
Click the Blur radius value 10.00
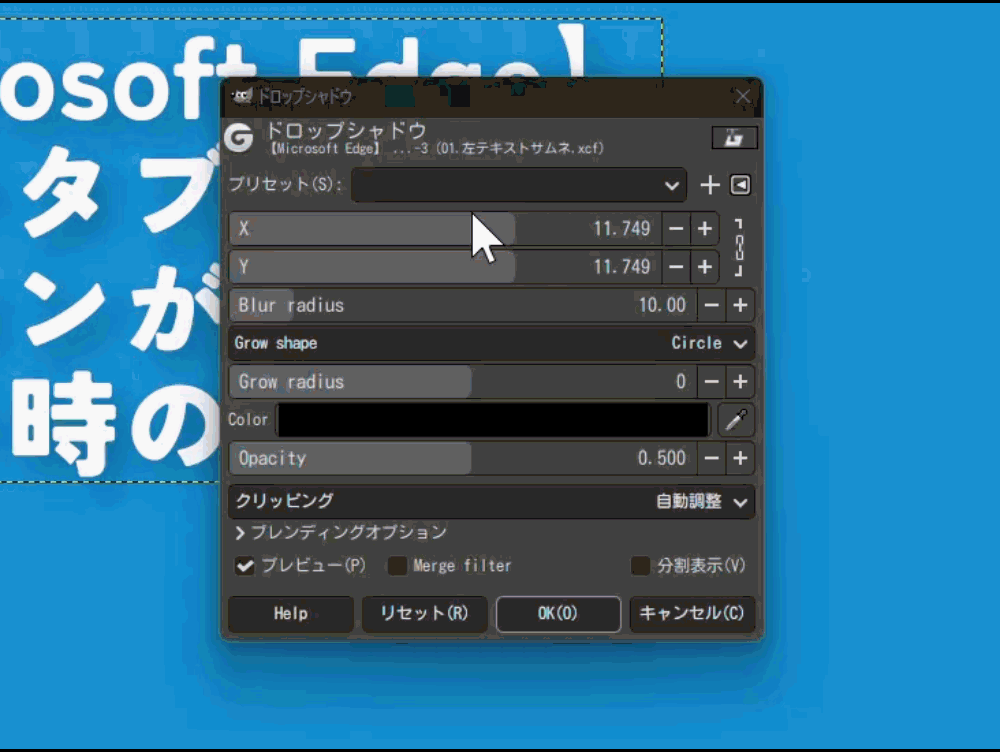pyautogui.click(x=662, y=306)
